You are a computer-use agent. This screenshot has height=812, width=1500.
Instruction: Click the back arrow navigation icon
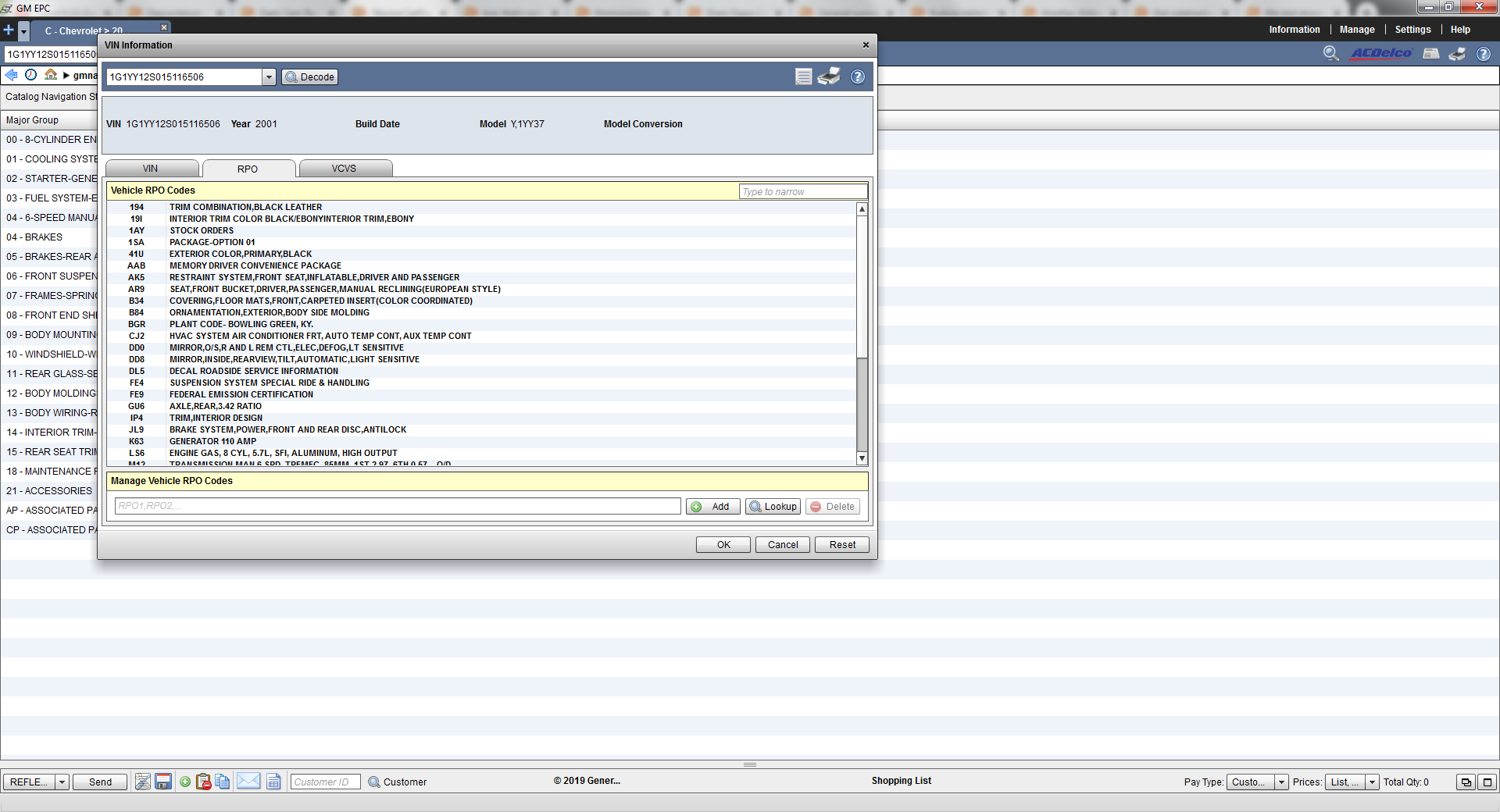(11, 75)
